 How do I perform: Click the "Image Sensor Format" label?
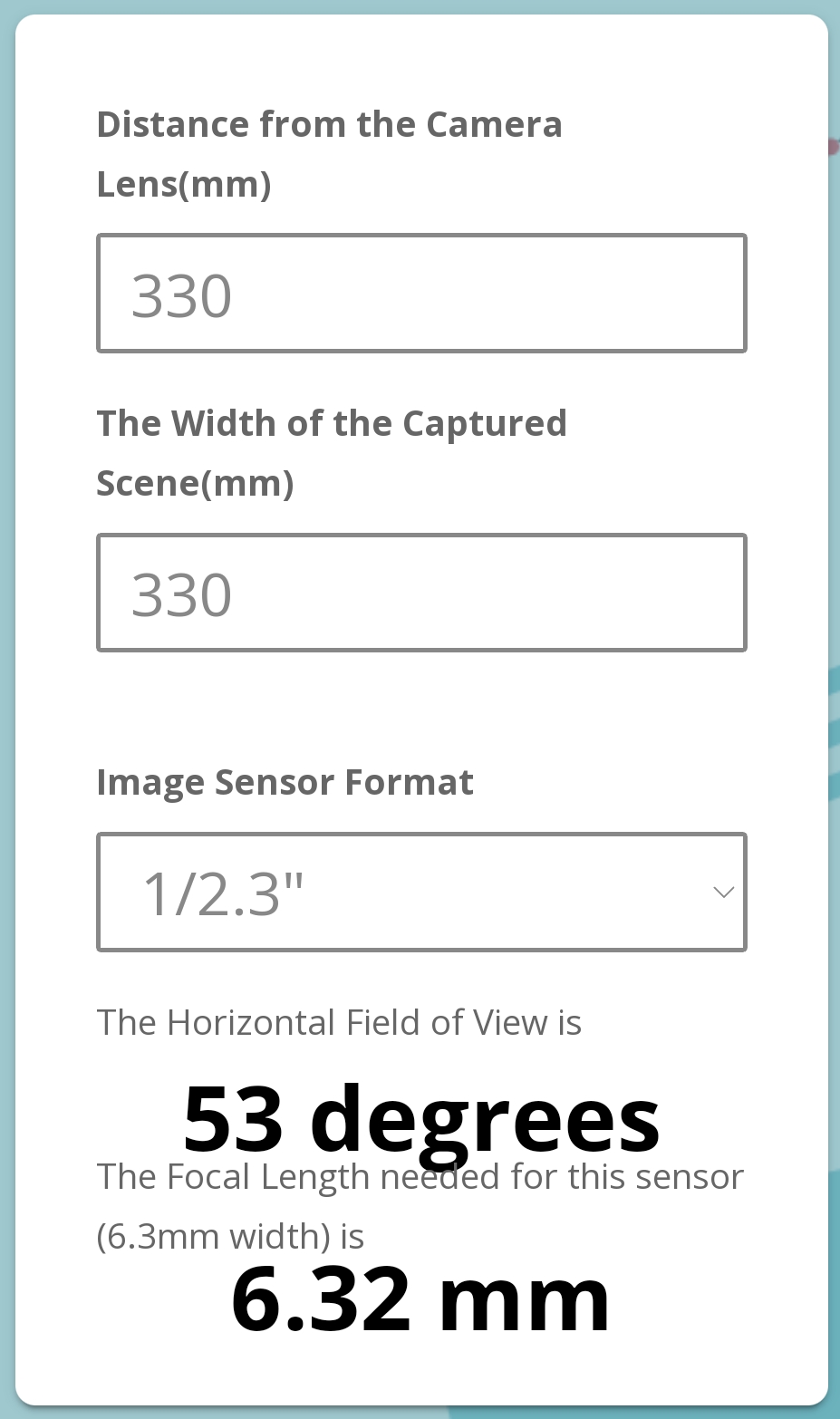pos(285,782)
